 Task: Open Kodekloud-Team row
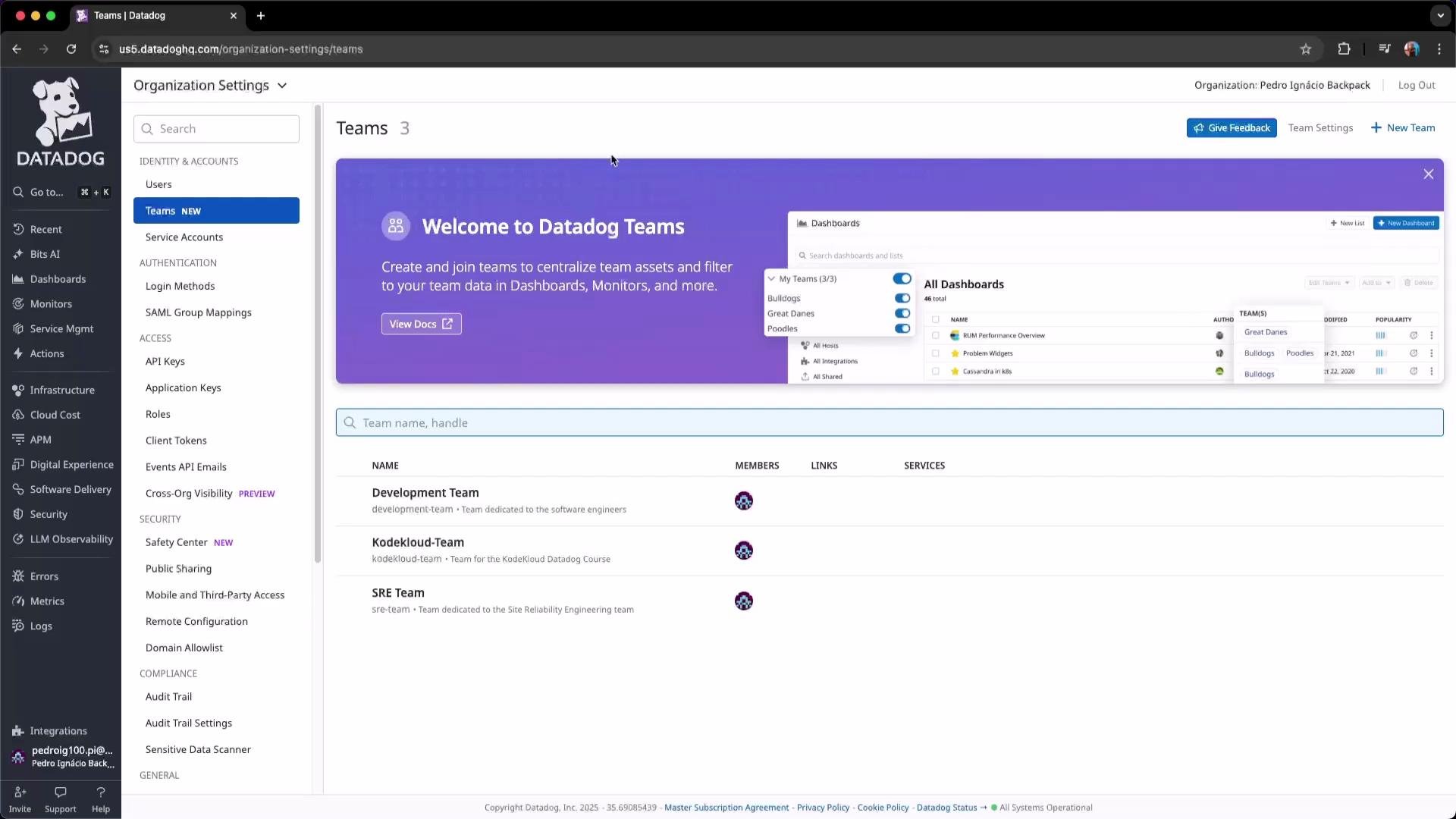tap(890, 551)
